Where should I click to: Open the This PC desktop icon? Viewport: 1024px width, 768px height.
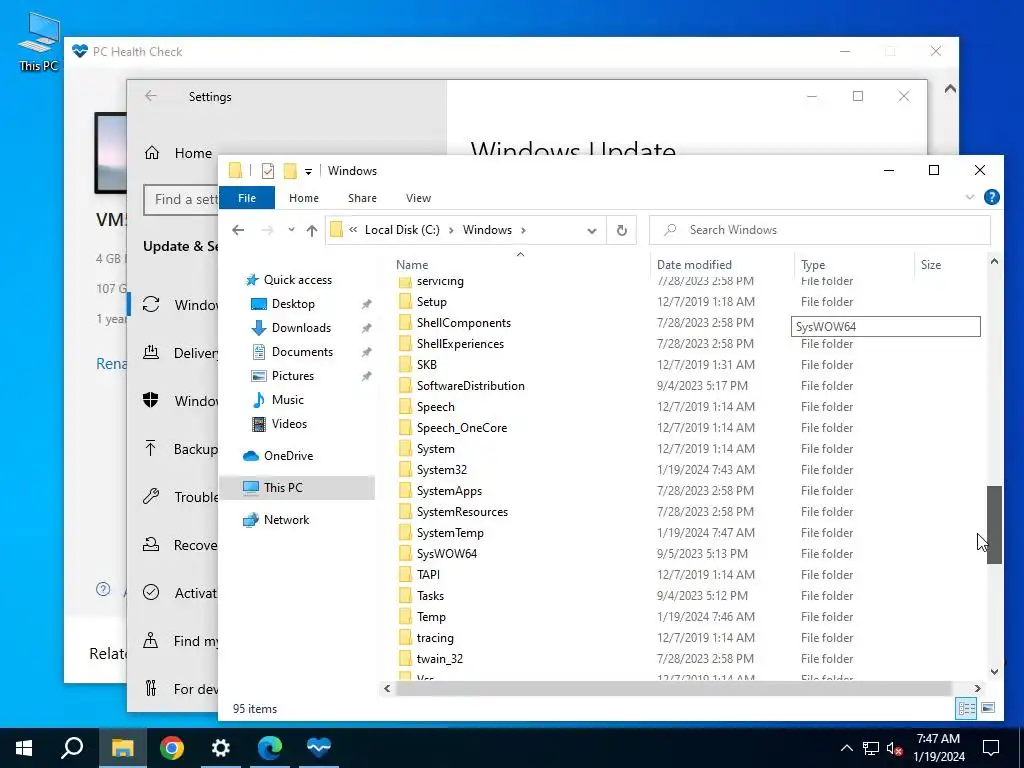coord(38,40)
